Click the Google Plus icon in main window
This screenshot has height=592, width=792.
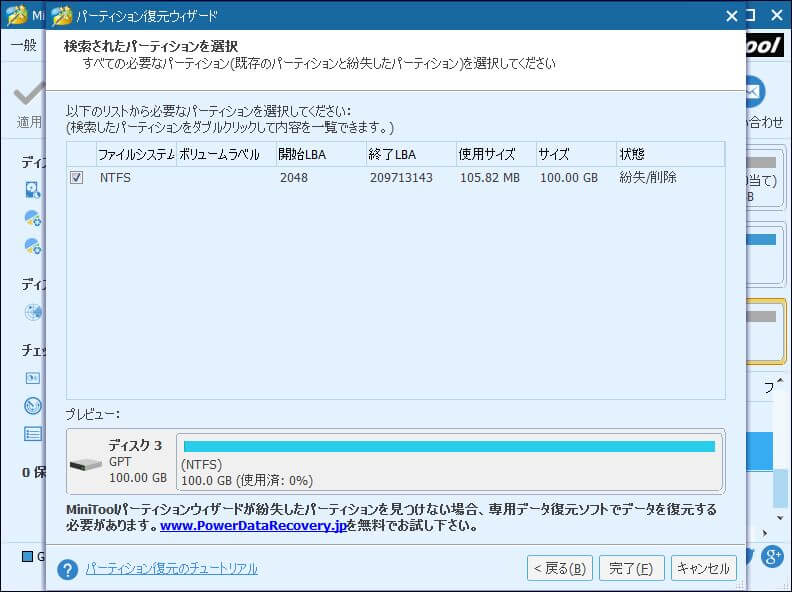tap(772, 557)
